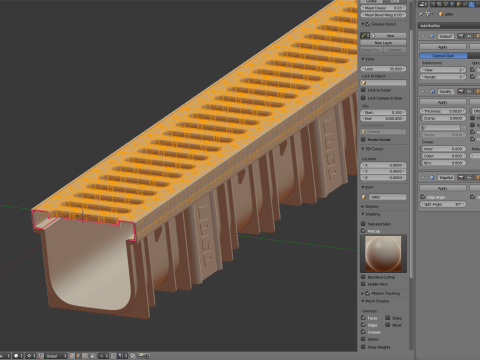Adjust Solidify Clamp slider
Screen dimensions: 480x360
[443, 118]
